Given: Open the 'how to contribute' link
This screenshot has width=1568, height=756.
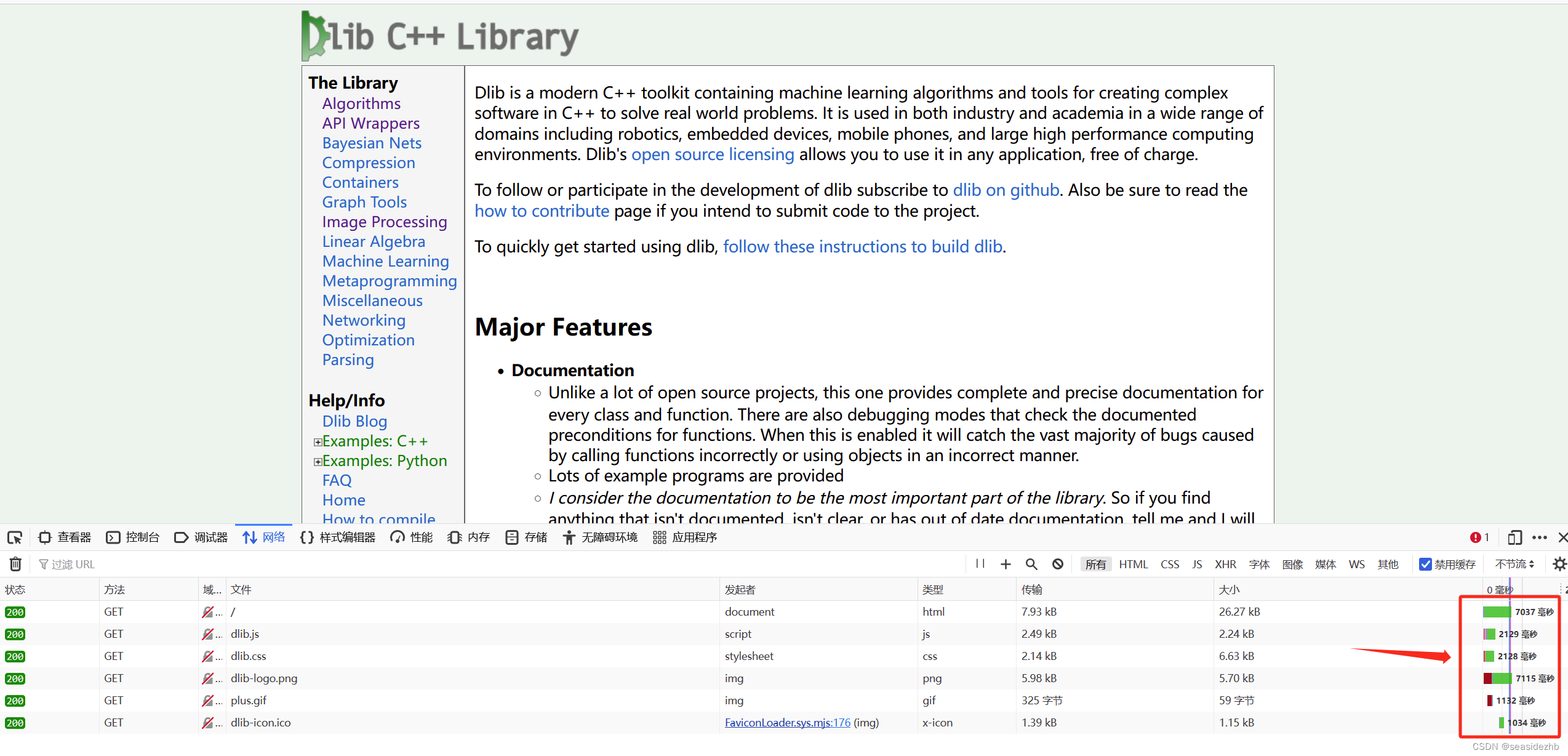Looking at the screenshot, I should pos(542,211).
